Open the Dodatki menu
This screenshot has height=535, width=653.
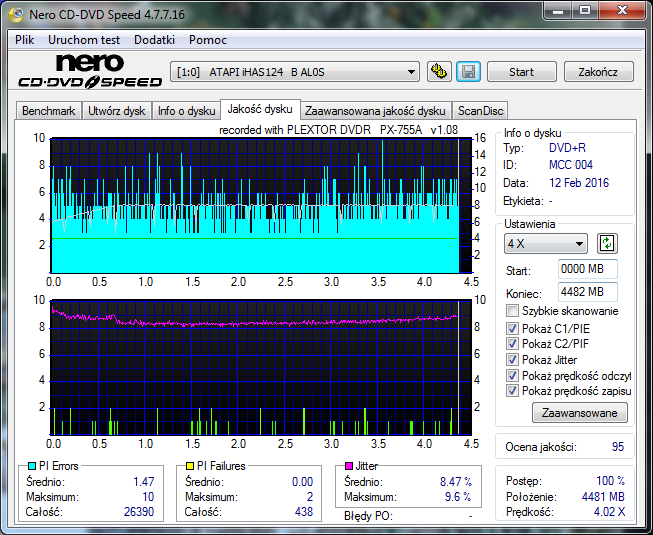[x=154, y=40]
